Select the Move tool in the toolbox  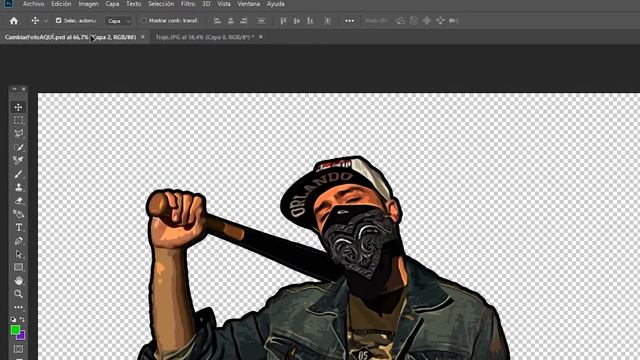[18, 107]
